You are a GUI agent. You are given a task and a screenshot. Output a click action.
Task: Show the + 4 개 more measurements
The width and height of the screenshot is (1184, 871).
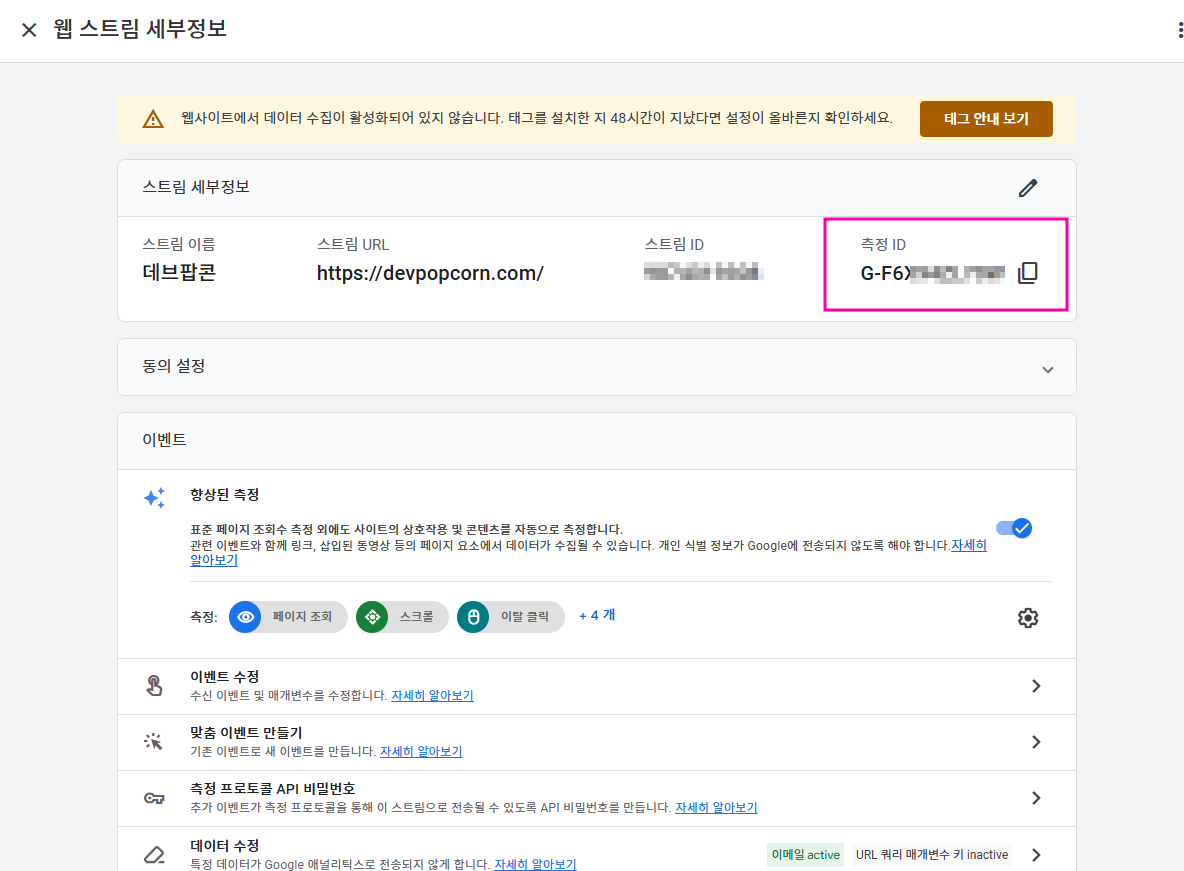point(597,616)
